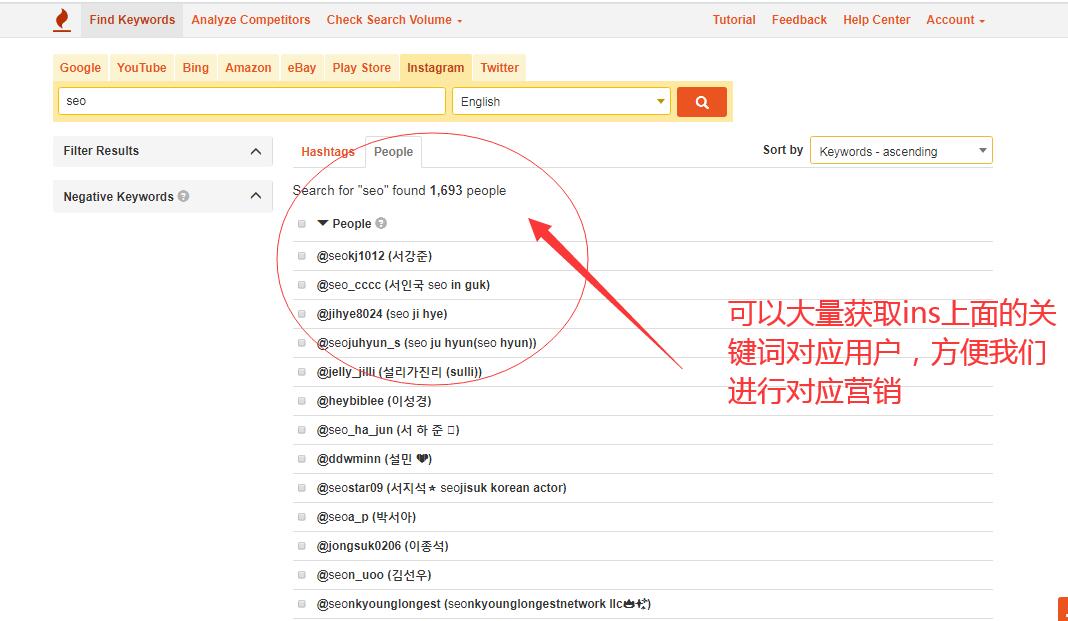Switch to the Hashtags tab
Screen dimensions: 1068x621
pyautogui.click(x=327, y=151)
